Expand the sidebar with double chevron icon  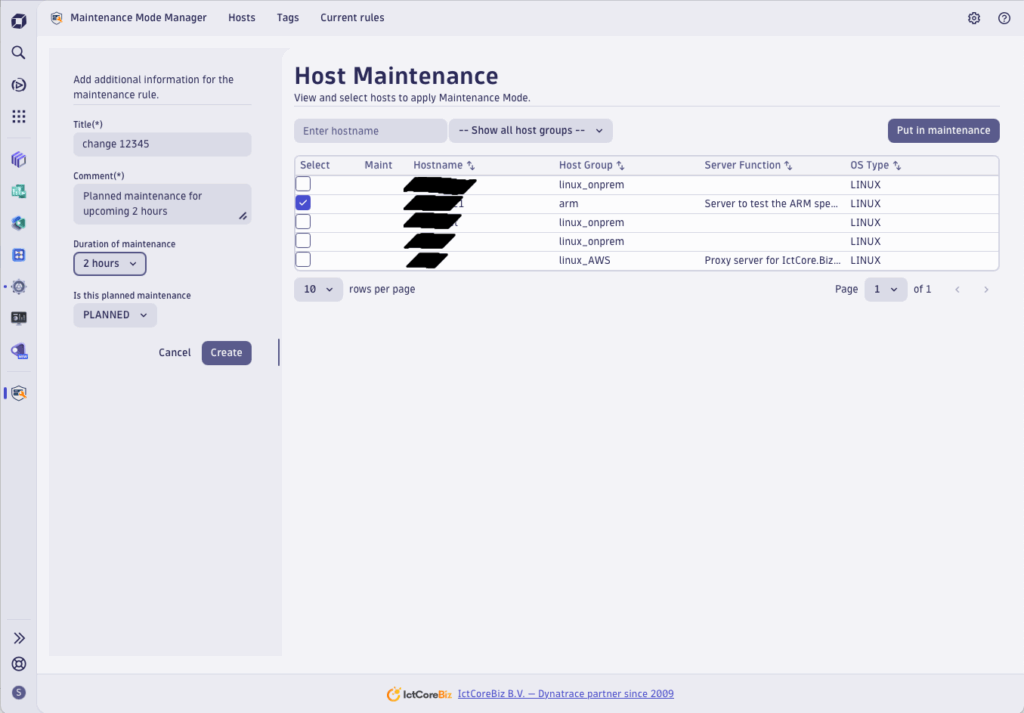tap(18, 638)
